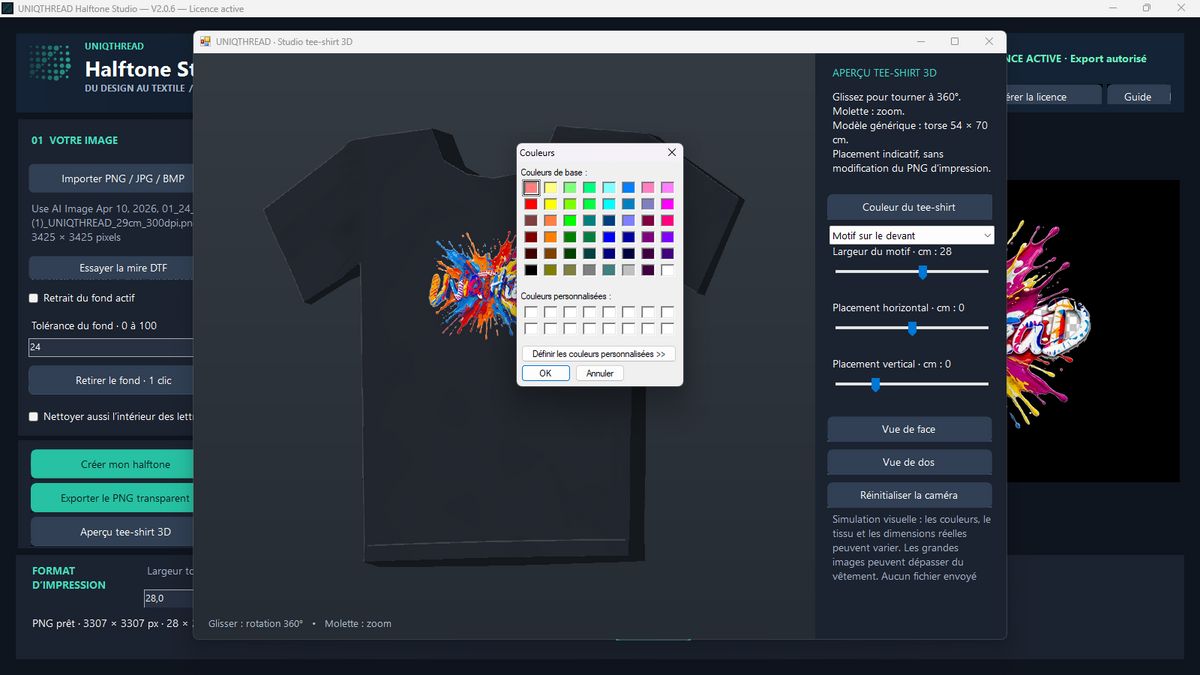Viewport: 1200px width, 675px height.
Task: Click Importer PNG / JPG / BMP
Action: 111,179
